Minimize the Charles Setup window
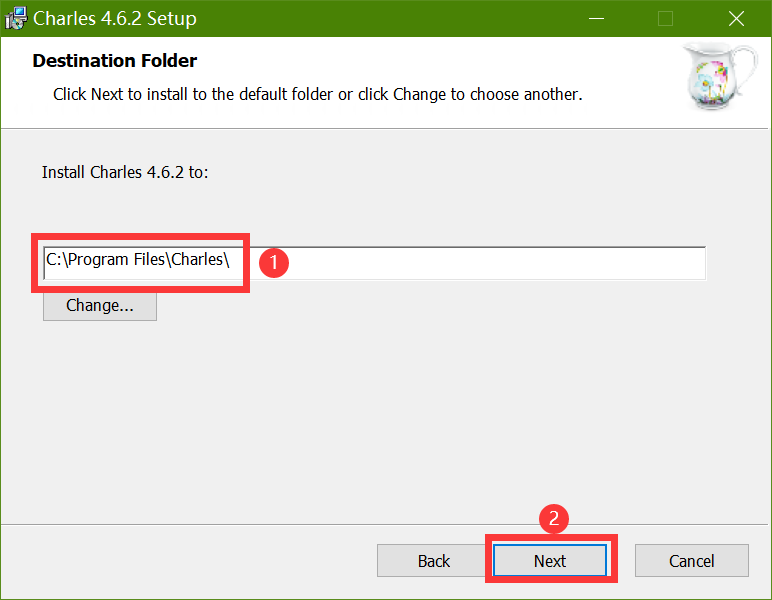The image size is (772, 600). 596,19
